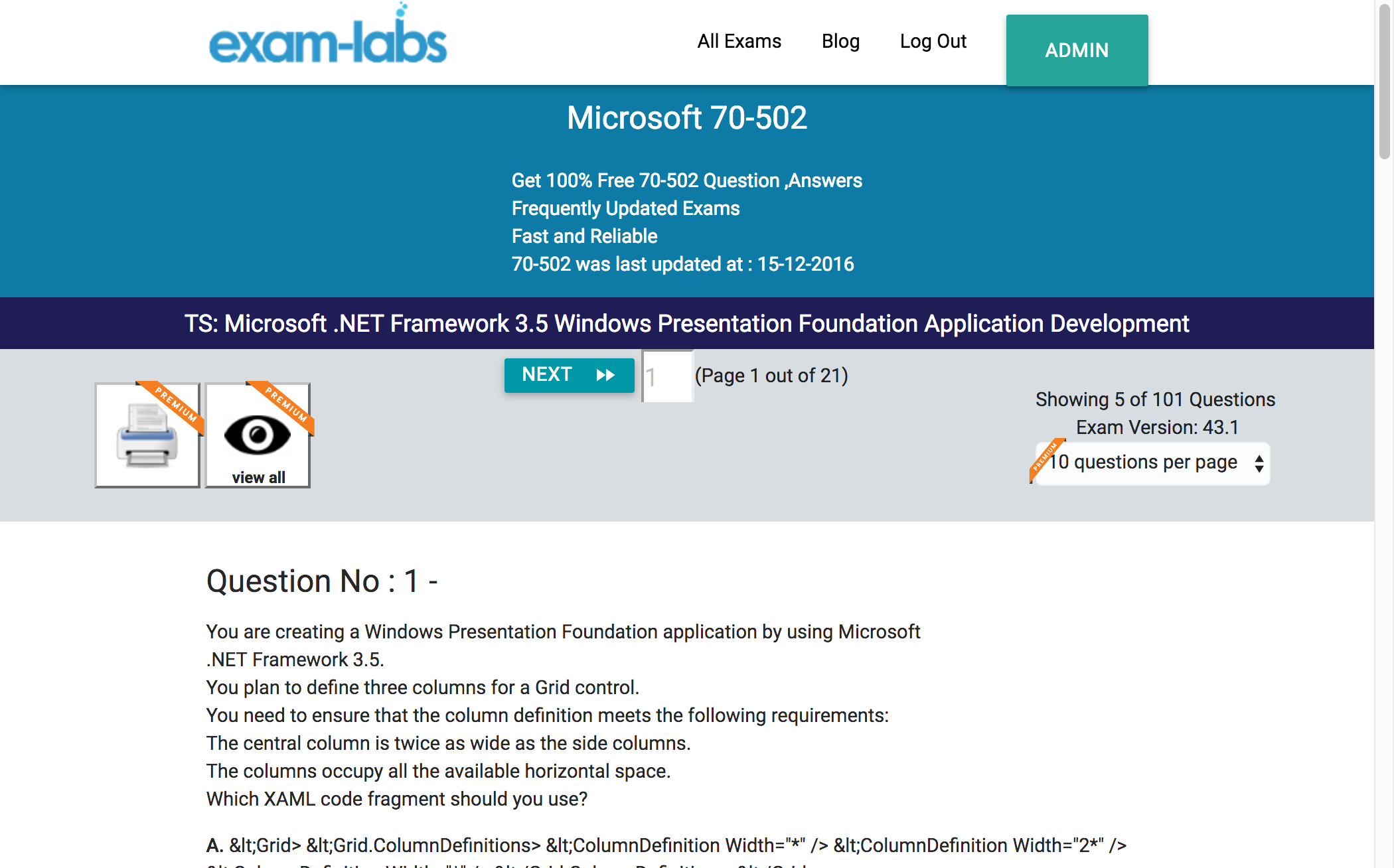This screenshot has width=1394, height=868.
Task: Open the exam-labs logo homepage
Action: pos(328,35)
